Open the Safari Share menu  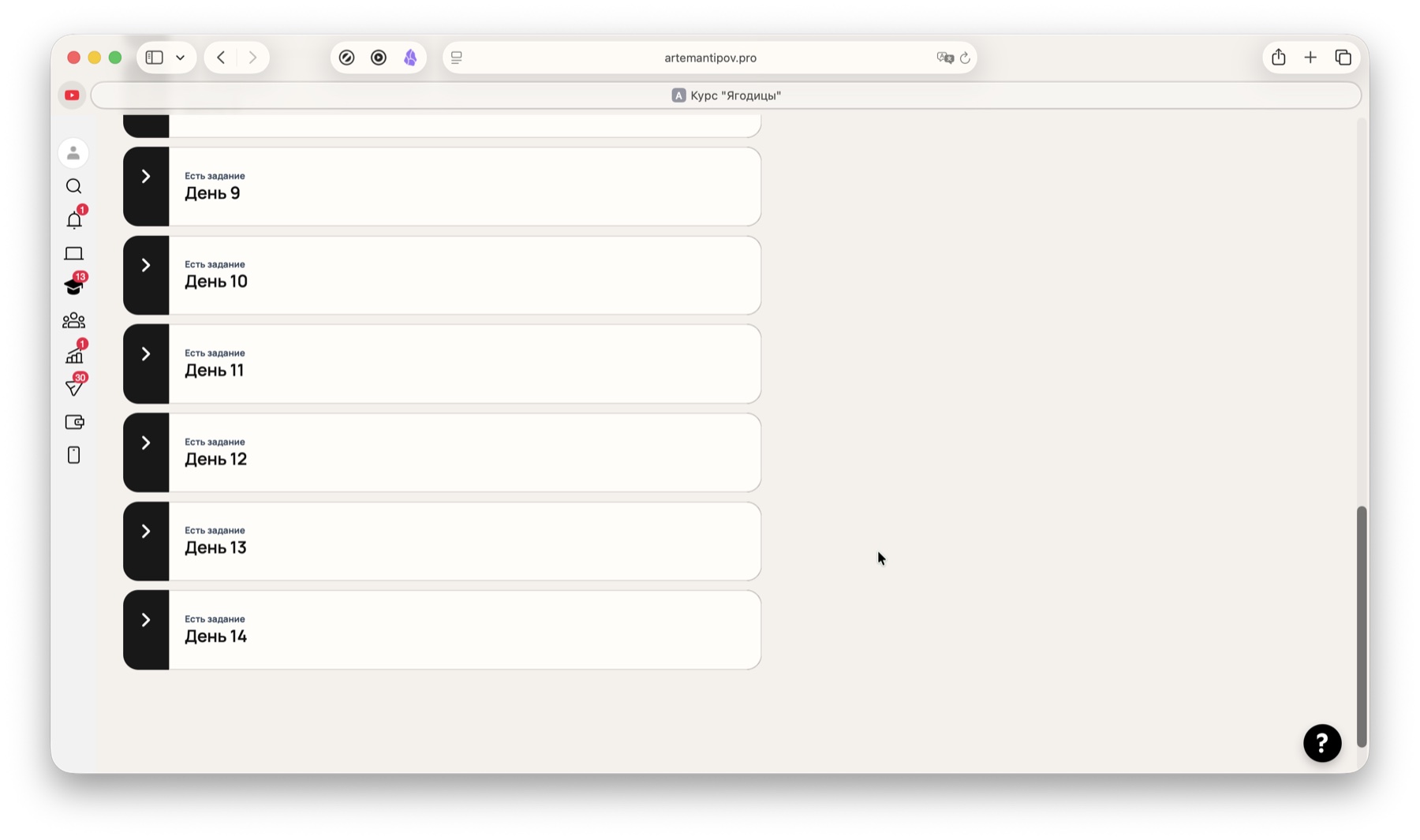(1279, 57)
